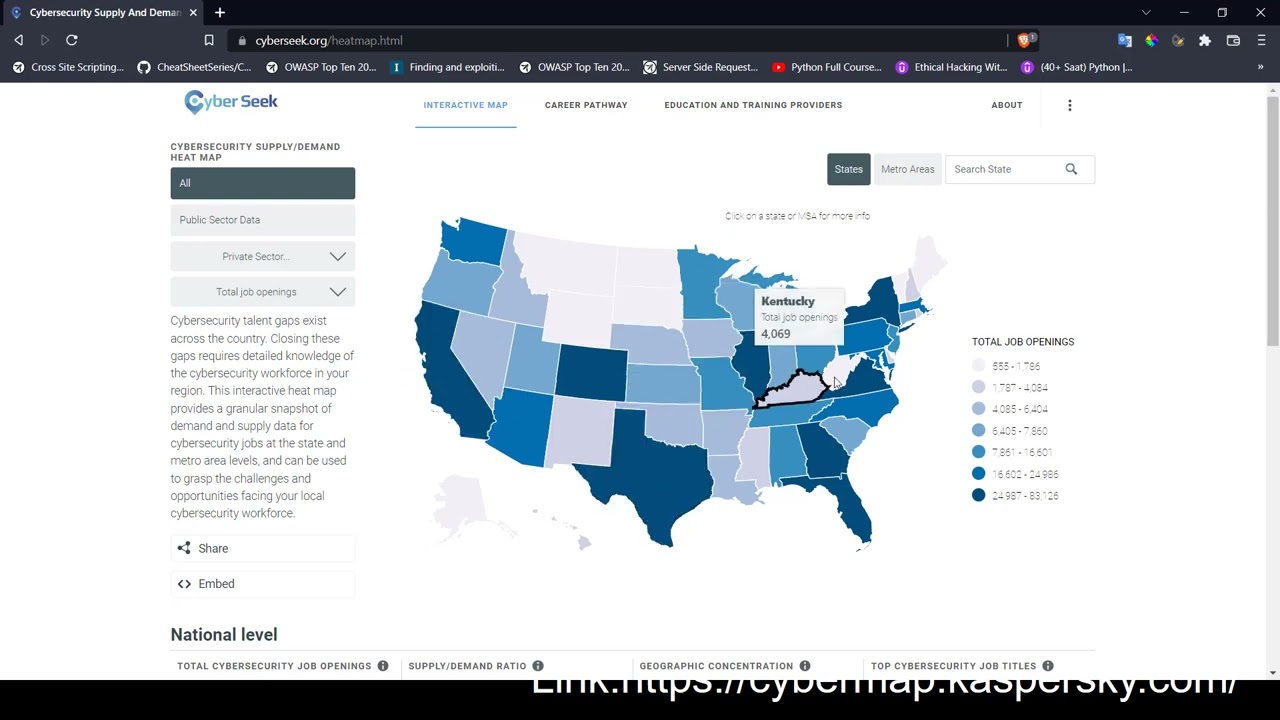Screen dimensions: 1280x720
Task: Click the page vertical scrollbar
Action: point(1272,220)
